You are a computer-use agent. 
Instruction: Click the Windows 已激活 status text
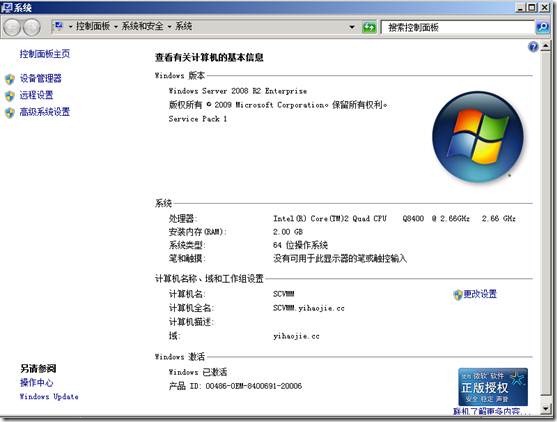point(198,372)
